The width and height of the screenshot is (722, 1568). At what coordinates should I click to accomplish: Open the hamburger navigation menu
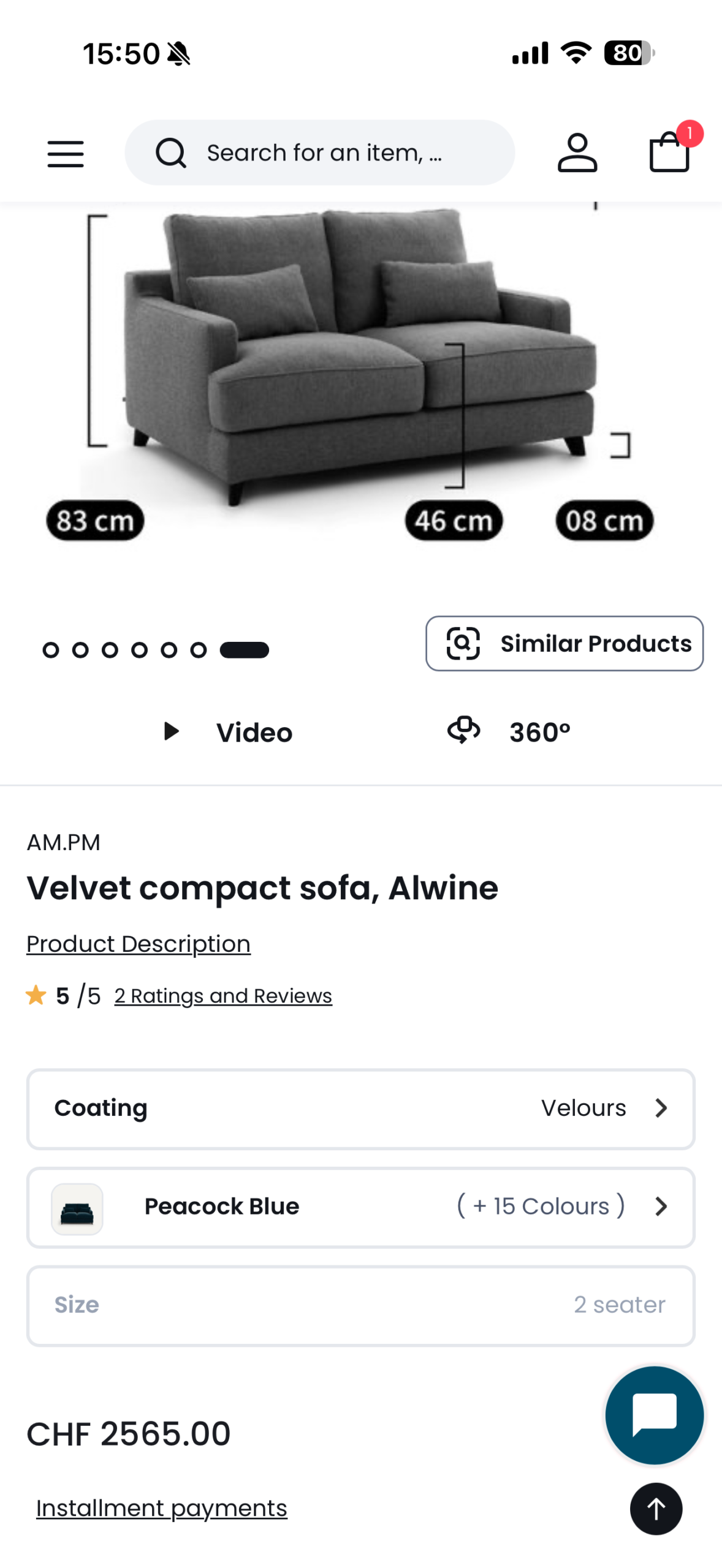coord(66,153)
